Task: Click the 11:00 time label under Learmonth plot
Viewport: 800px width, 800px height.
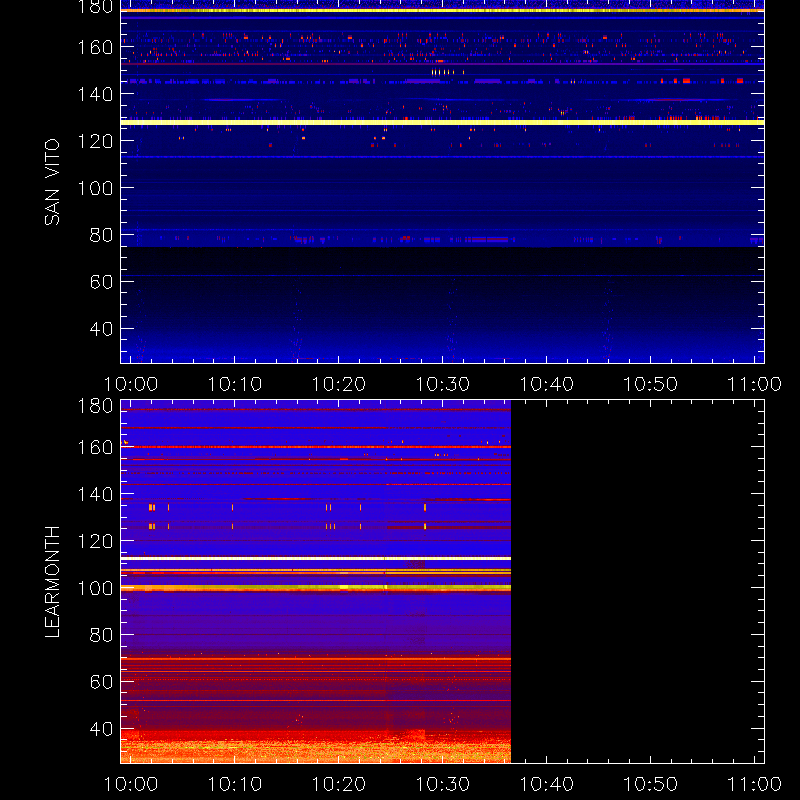Action: tap(755, 784)
